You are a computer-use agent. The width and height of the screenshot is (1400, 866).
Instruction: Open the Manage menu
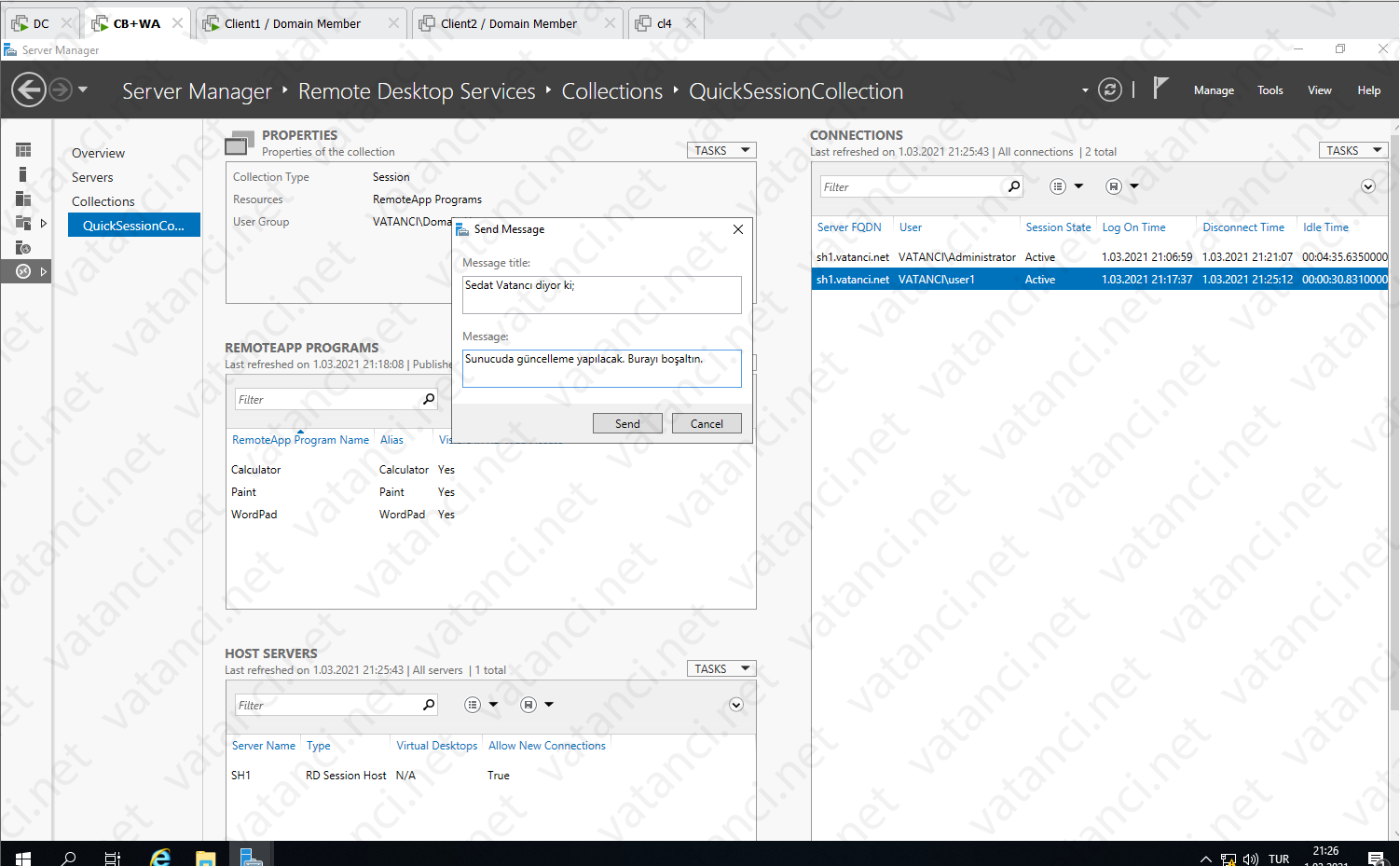(x=1214, y=90)
